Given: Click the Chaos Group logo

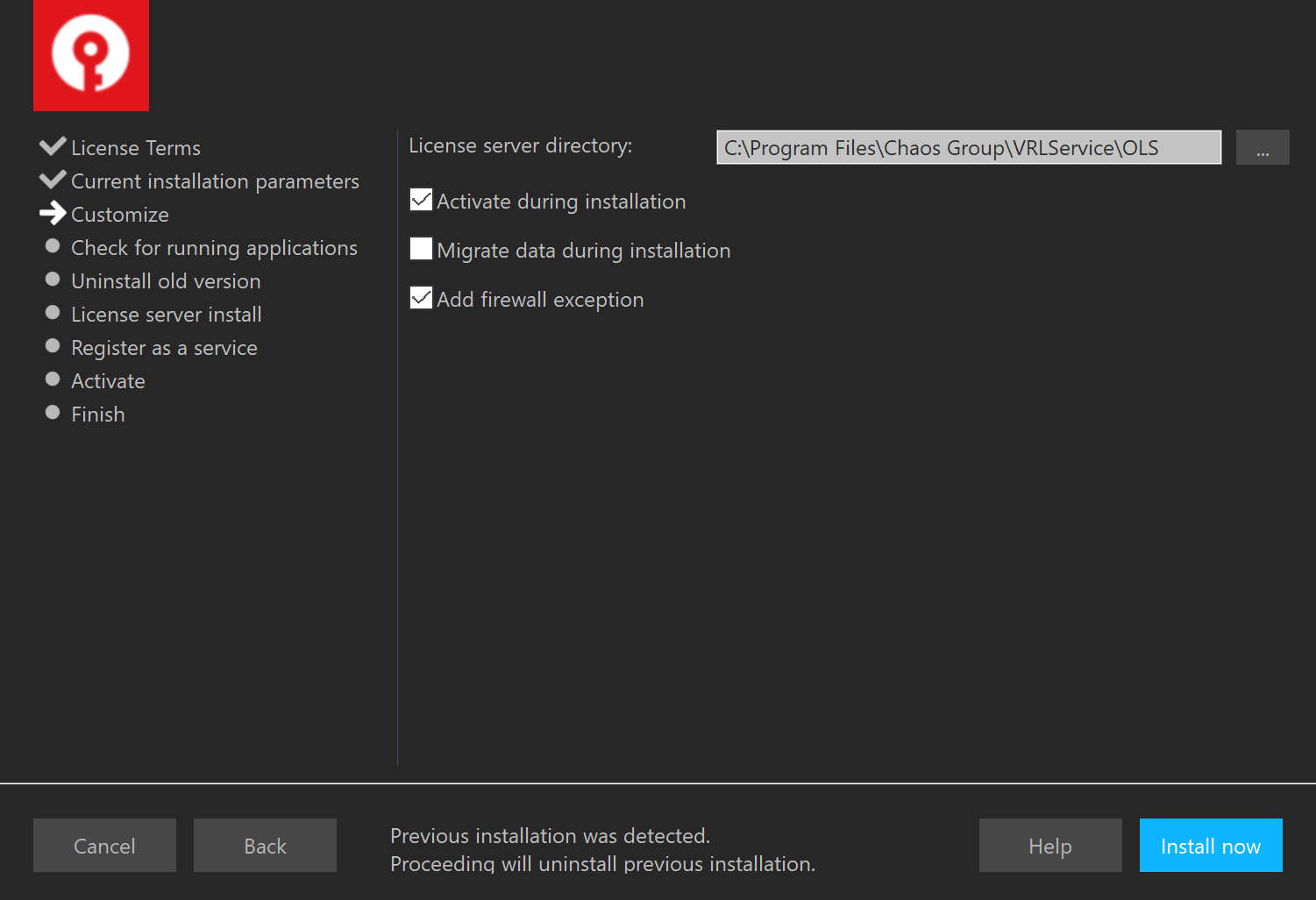Looking at the screenshot, I should pyautogui.click(x=90, y=55).
